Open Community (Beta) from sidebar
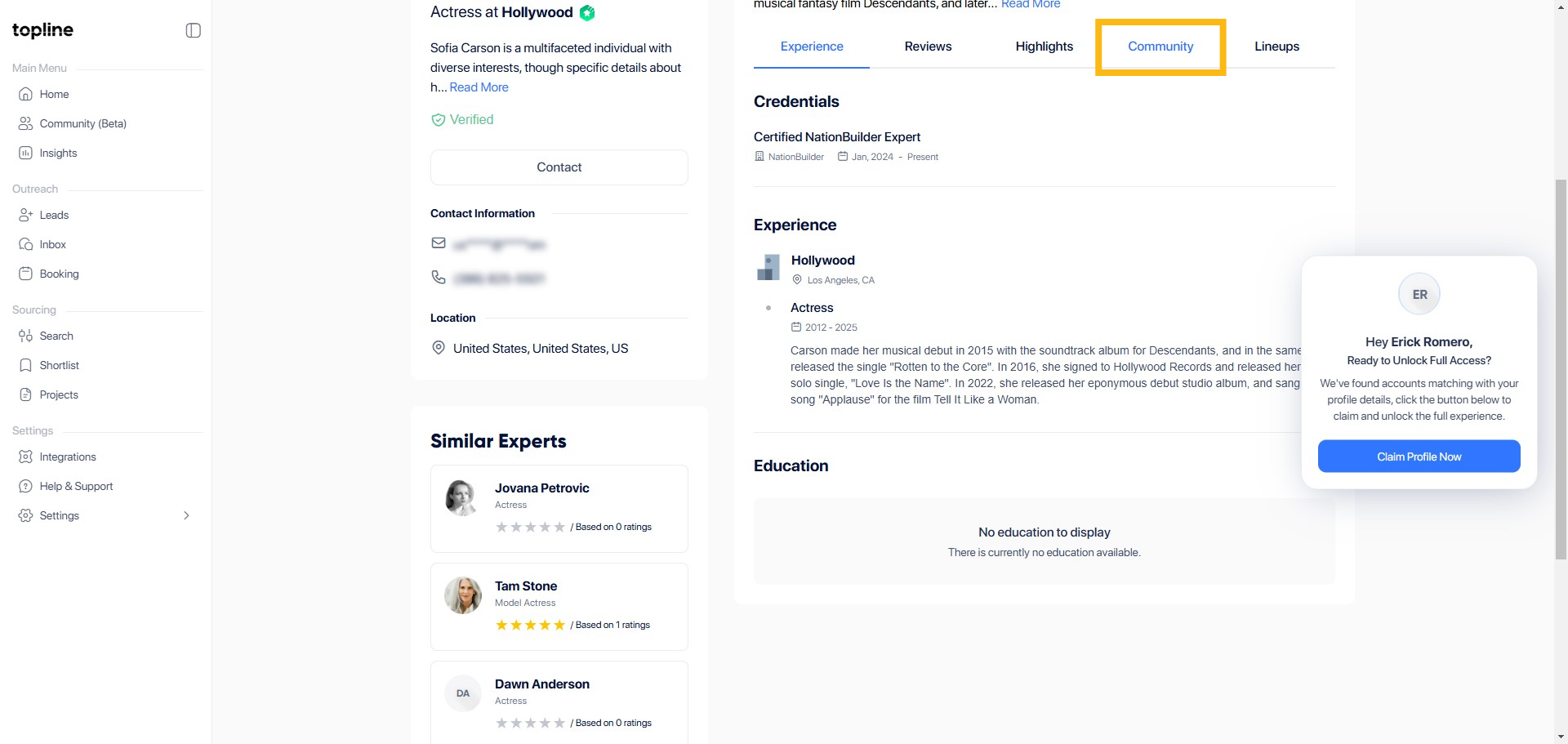Viewport: 1568px width, 744px height. coord(82,123)
